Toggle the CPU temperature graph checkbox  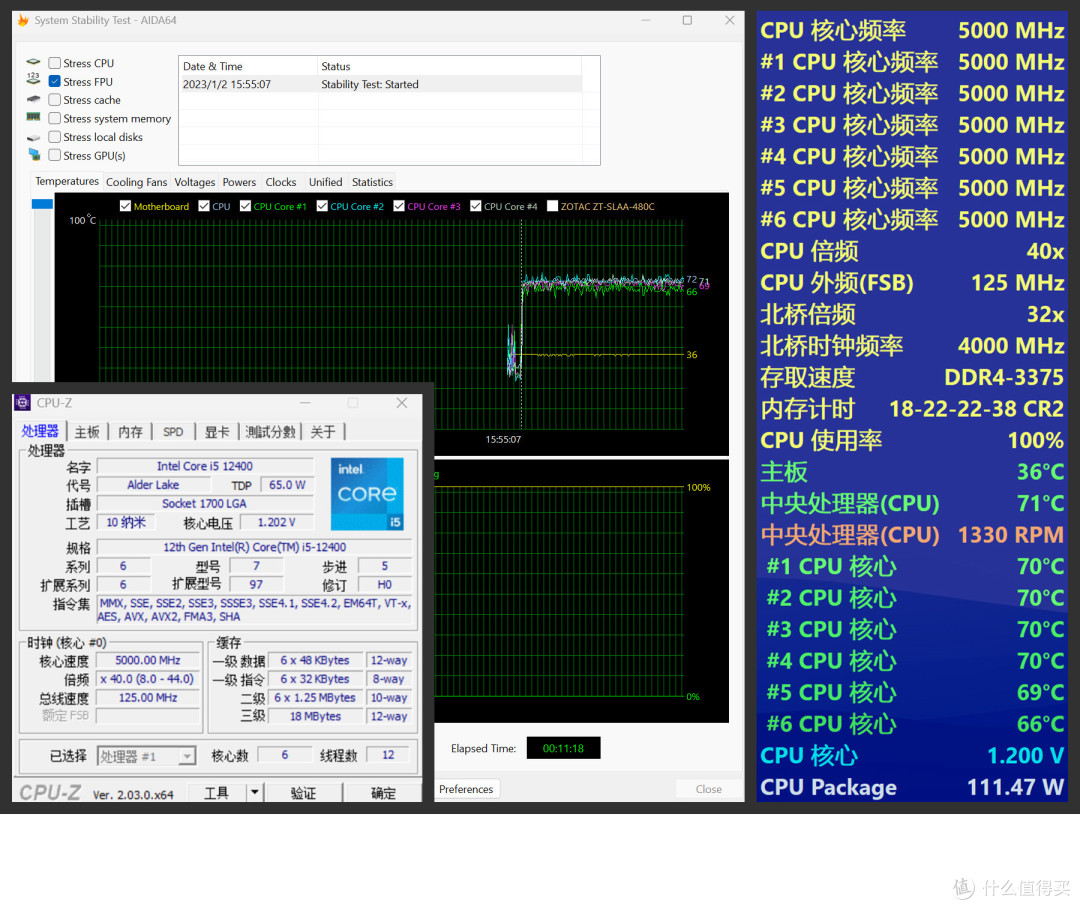tap(204, 206)
